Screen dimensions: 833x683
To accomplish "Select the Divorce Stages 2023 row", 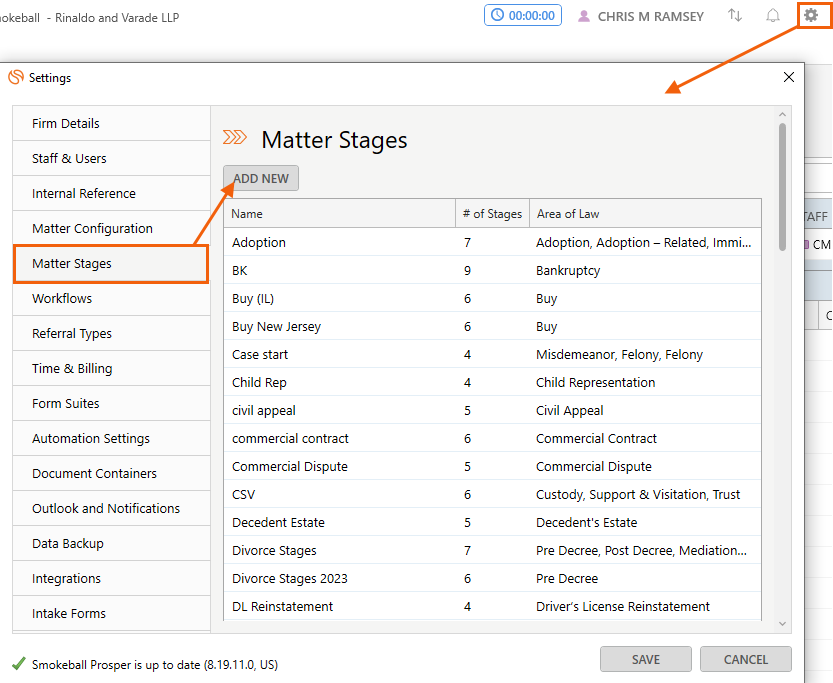I will [492, 579].
